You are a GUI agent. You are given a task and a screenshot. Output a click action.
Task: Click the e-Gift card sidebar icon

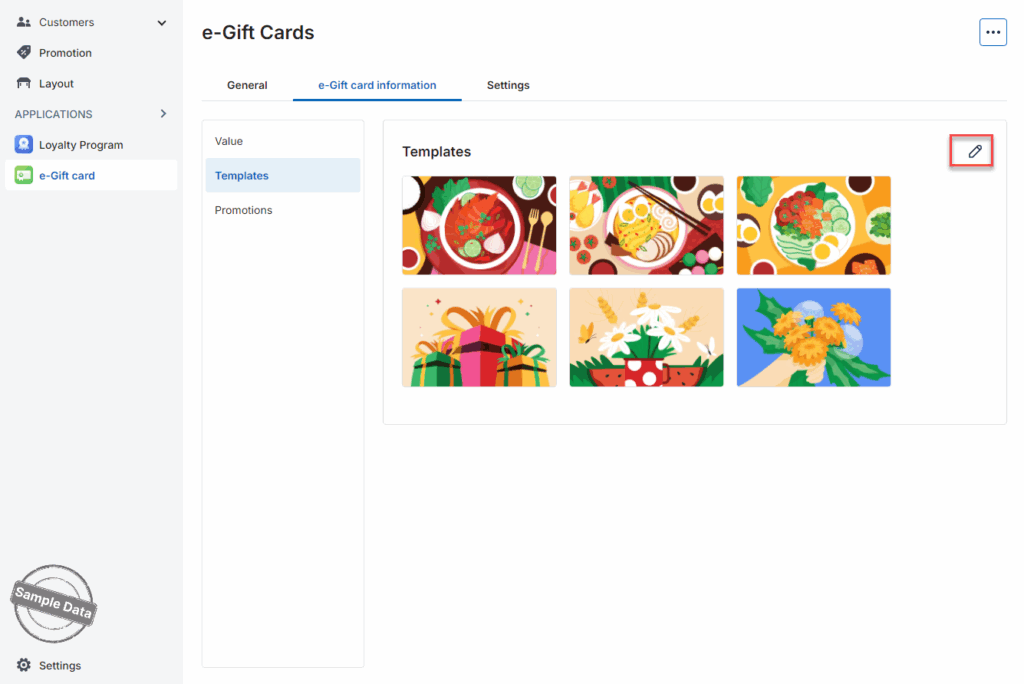(x=24, y=175)
